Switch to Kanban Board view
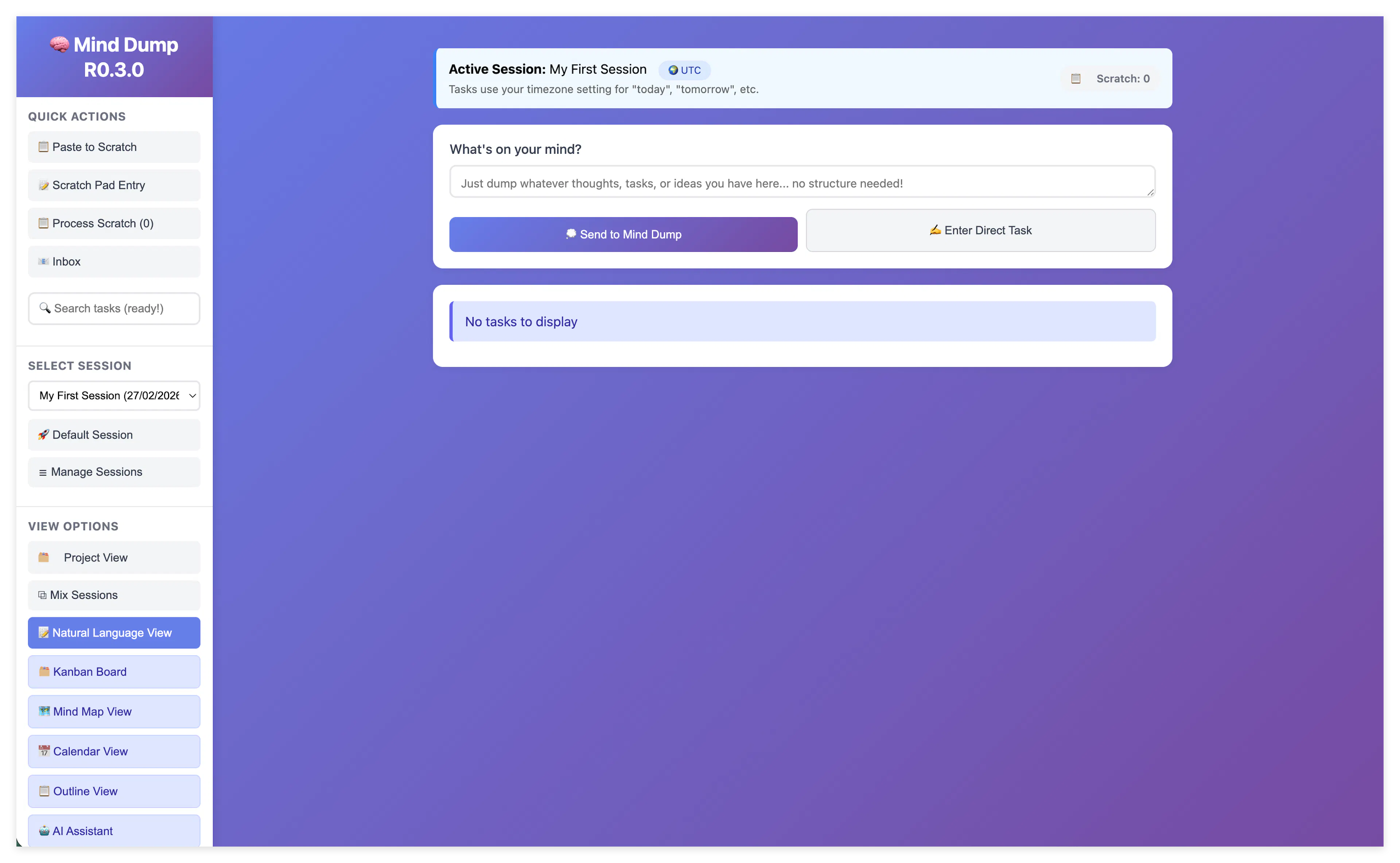Image resolution: width=1400 pixels, height=863 pixels. coord(114,672)
